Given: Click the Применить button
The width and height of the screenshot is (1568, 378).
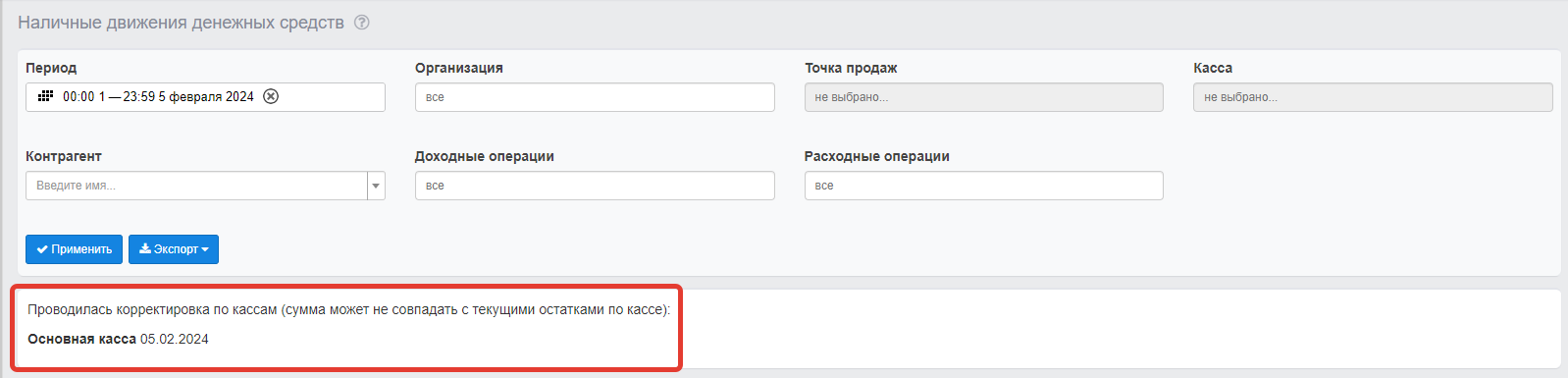Looking at the screenshot, I should pos(74,249).
